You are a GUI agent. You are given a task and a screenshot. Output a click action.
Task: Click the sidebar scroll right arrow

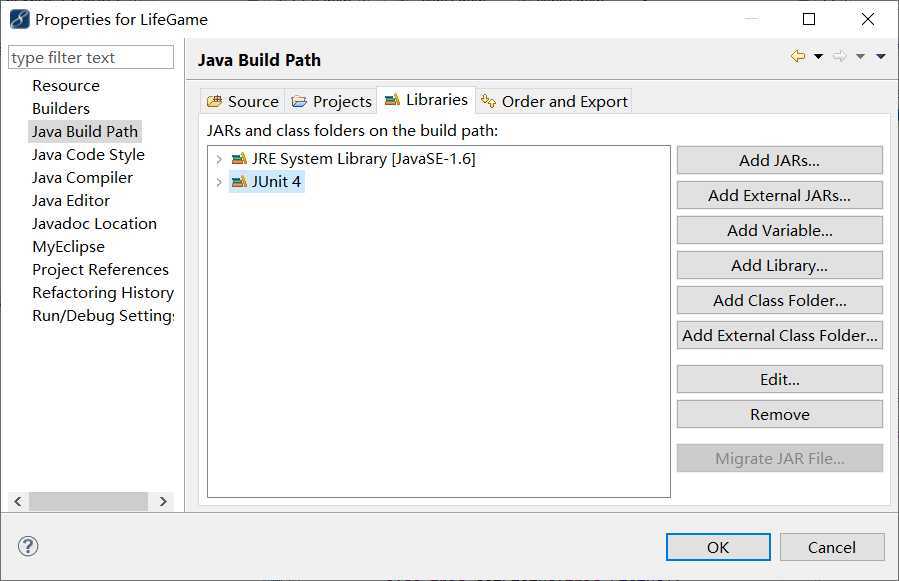pyautogui.click(x=163, y=501)
